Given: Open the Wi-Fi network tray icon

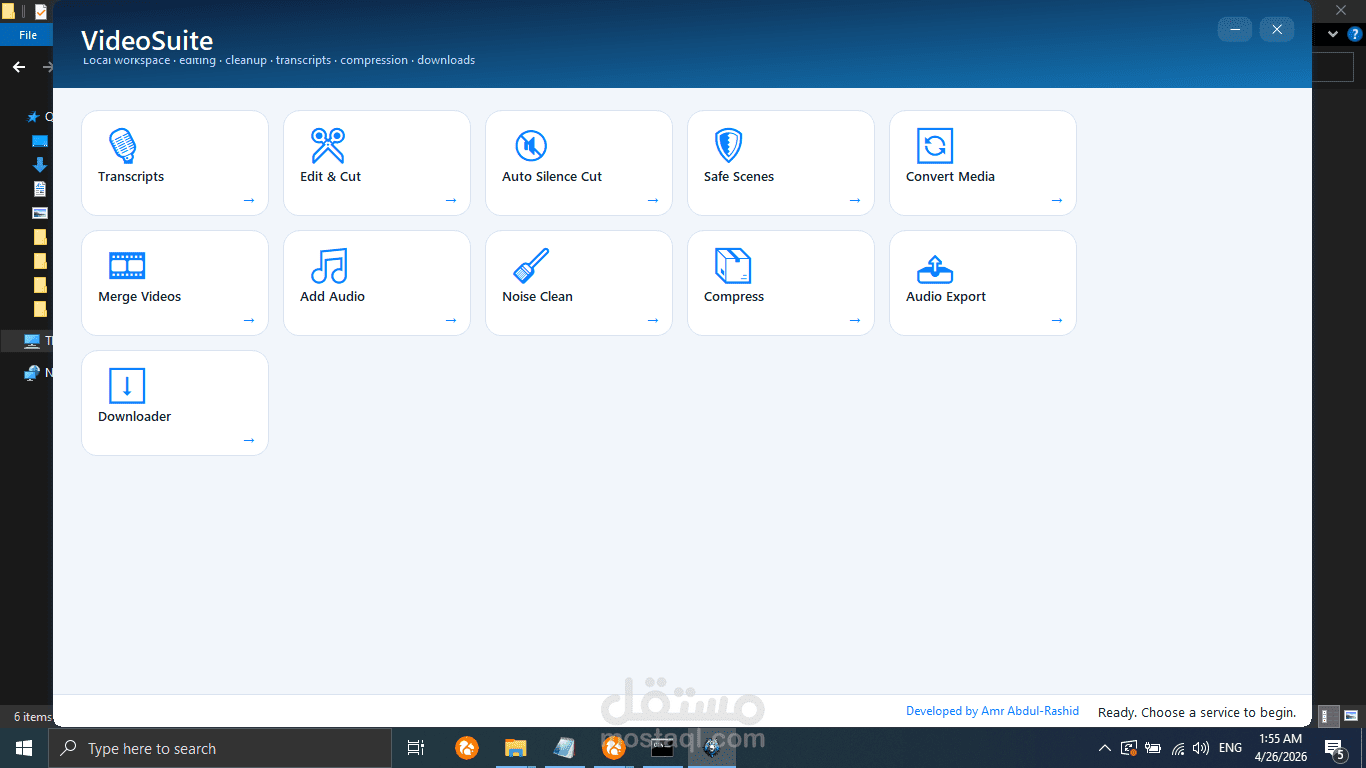Looking at the screenshot, I should [x=1178, y=748].
